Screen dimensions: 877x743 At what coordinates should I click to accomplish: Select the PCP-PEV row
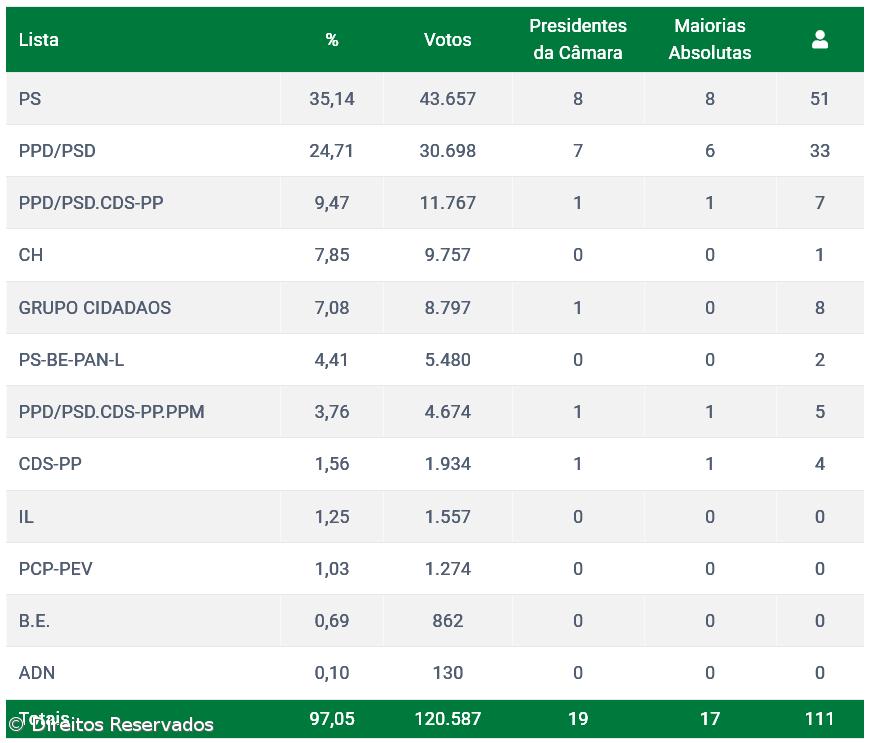[51, 569]
